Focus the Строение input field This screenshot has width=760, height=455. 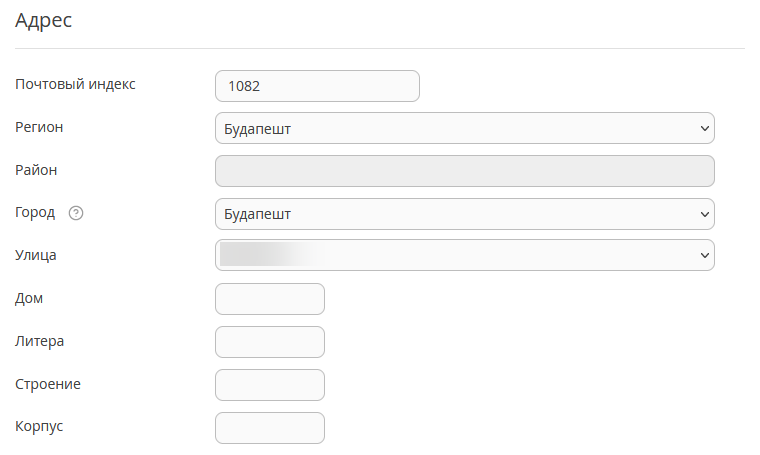(x=270, y=385)
